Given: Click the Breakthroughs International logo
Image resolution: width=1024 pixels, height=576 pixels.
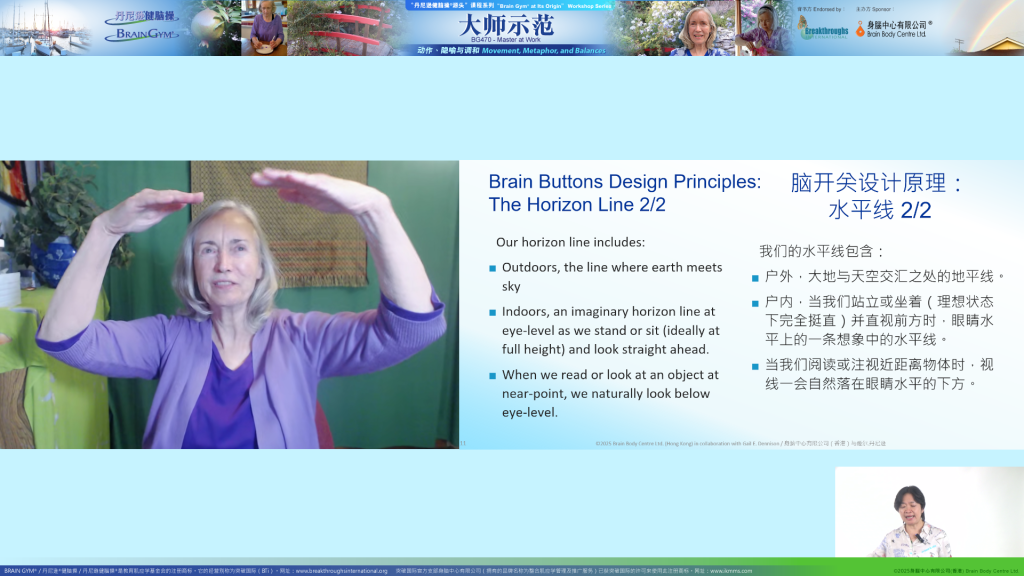Looking at the screenshot, I should tap(824, 28).
